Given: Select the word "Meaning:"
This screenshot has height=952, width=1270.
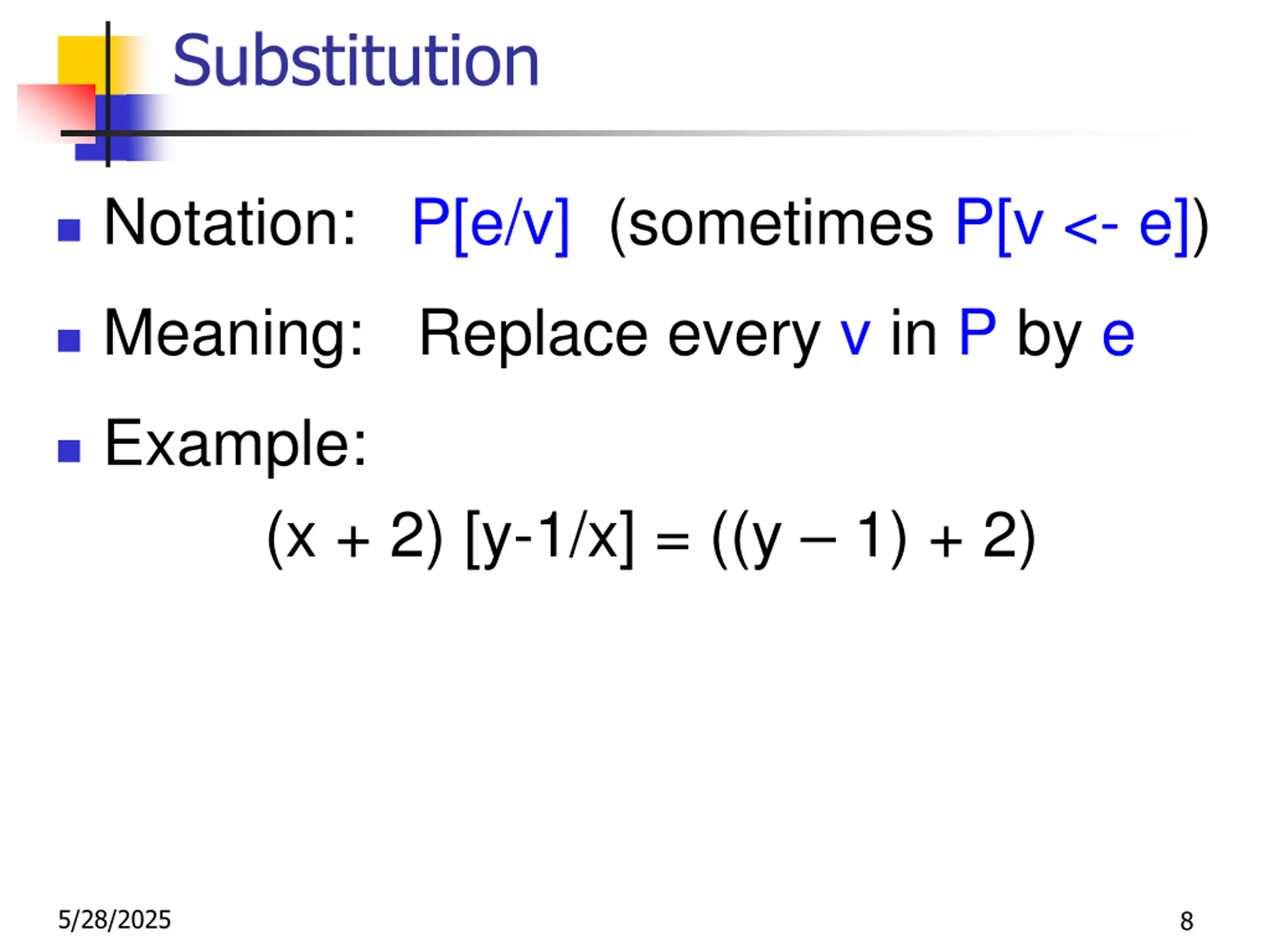Looking at the screenshot, I should [233, 334].
